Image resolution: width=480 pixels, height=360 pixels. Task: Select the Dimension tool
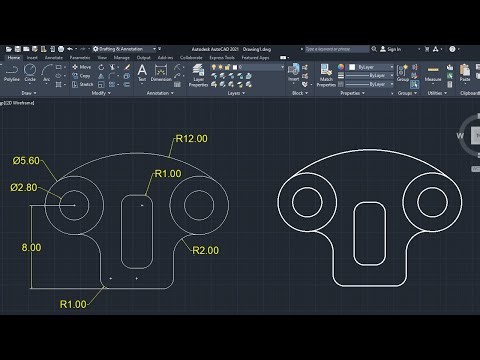coord(161,73)
